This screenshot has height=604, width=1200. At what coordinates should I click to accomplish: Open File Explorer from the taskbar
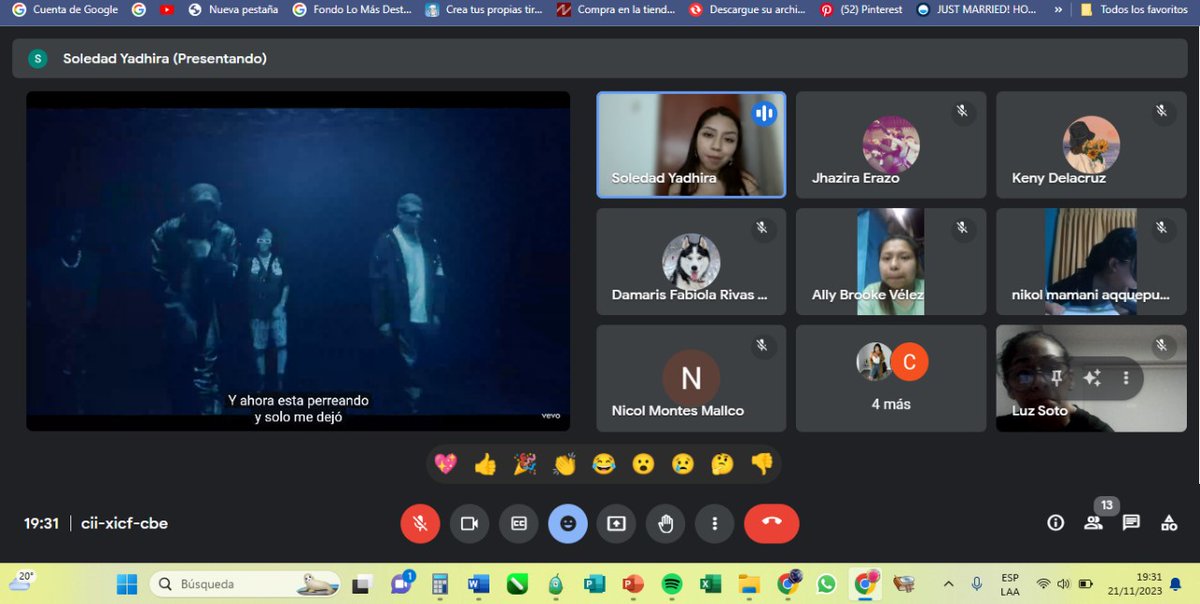(749, 583)
